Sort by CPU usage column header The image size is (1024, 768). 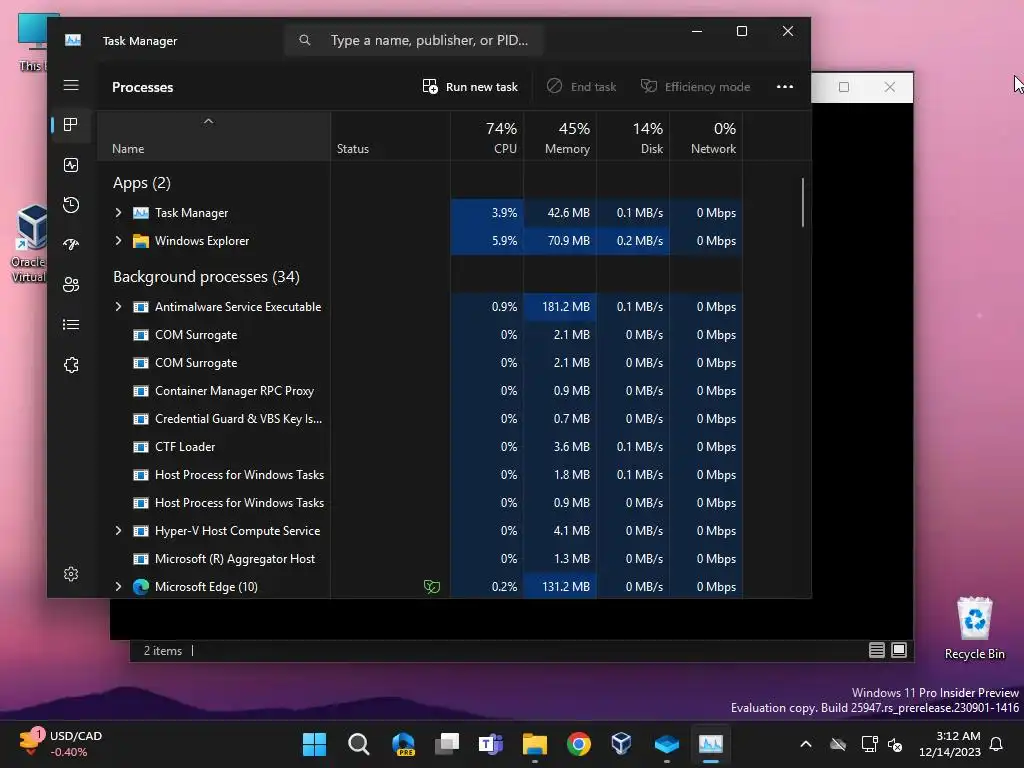coord(487,137)
